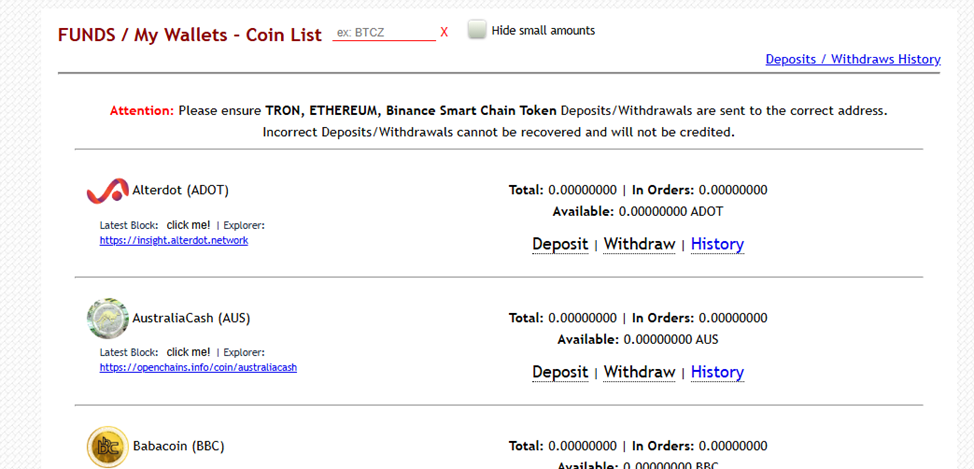Screen dimensions: 974x469
Task: Select the Babacoin (BBC) coin name
Action: tap(178, 446)
